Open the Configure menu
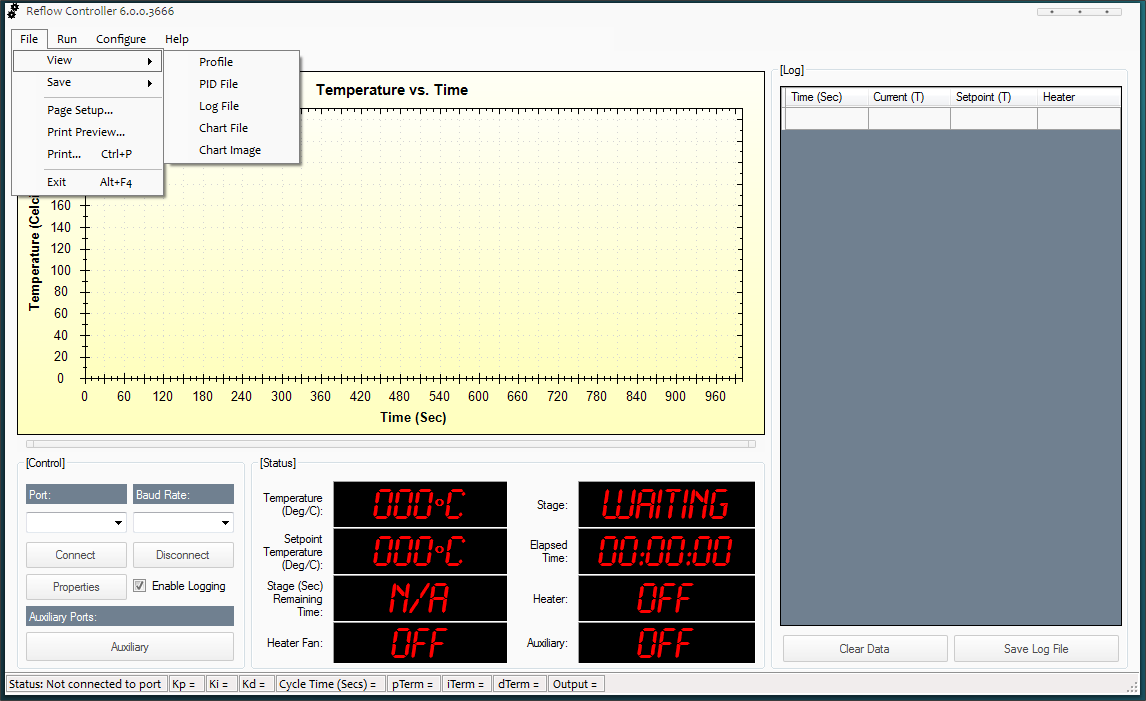 [x=121, y=39]
